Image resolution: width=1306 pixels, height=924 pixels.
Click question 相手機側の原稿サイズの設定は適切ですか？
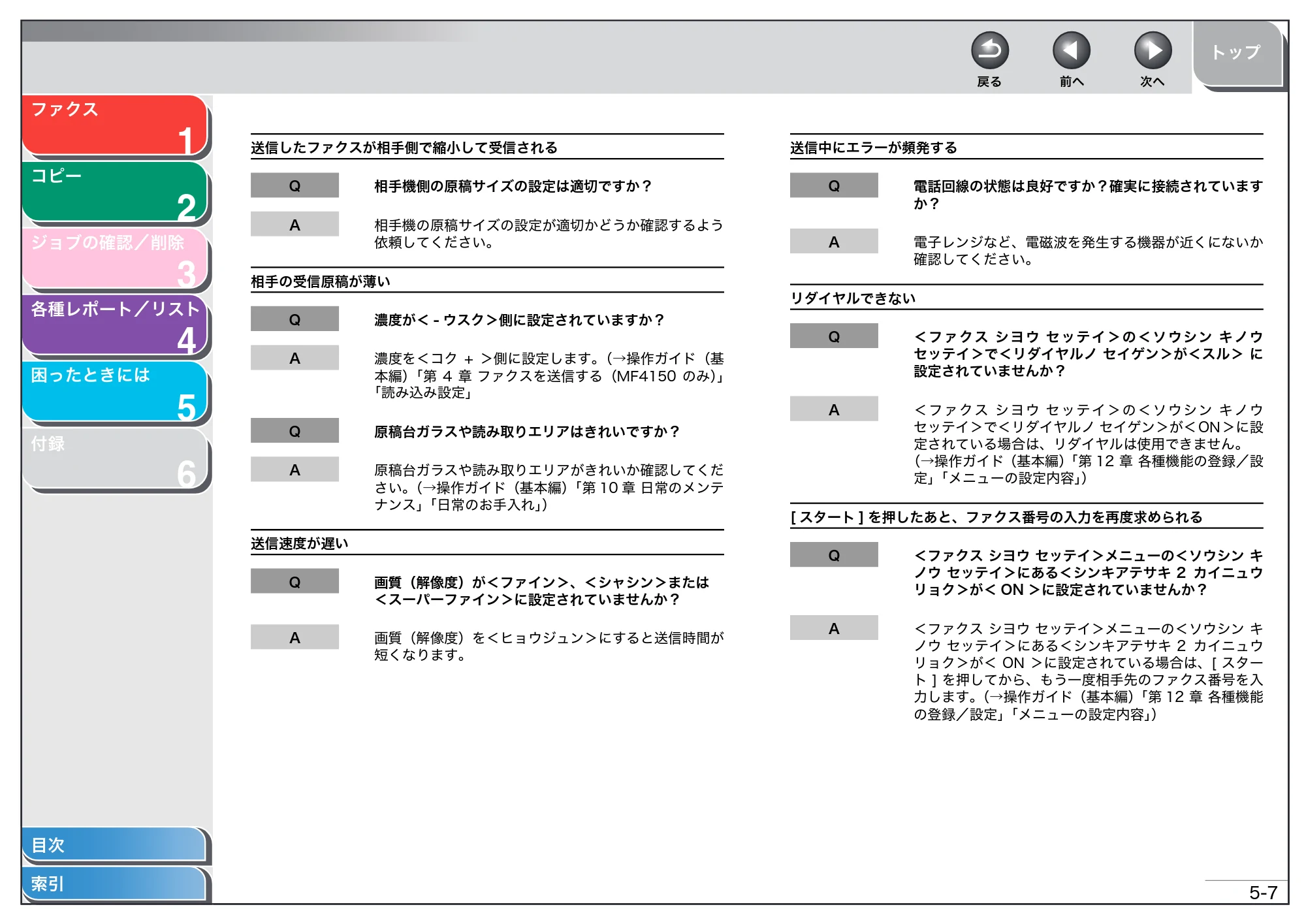click(513, 186)
